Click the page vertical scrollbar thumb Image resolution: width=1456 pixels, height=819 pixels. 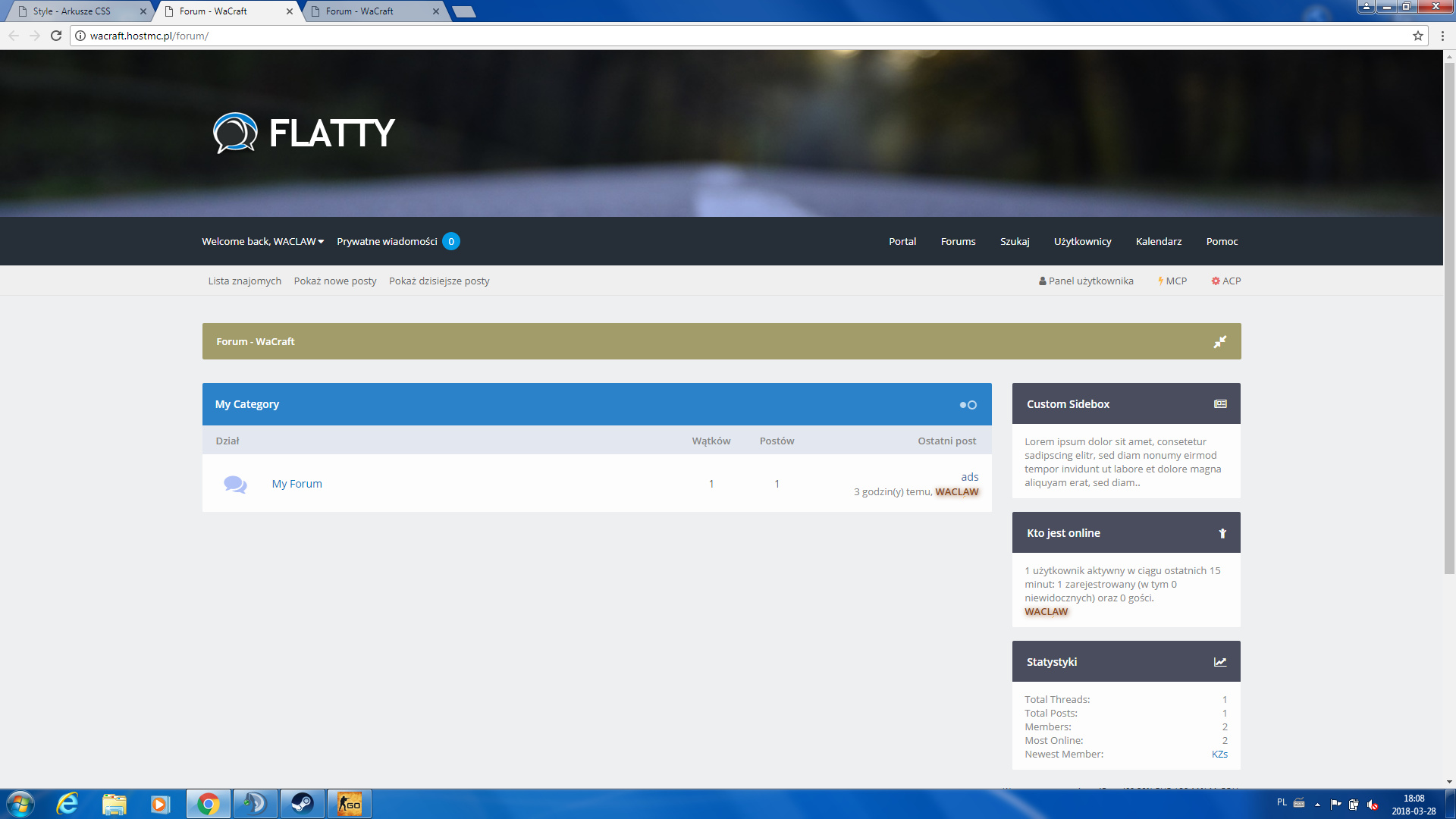click(1449, 318)
